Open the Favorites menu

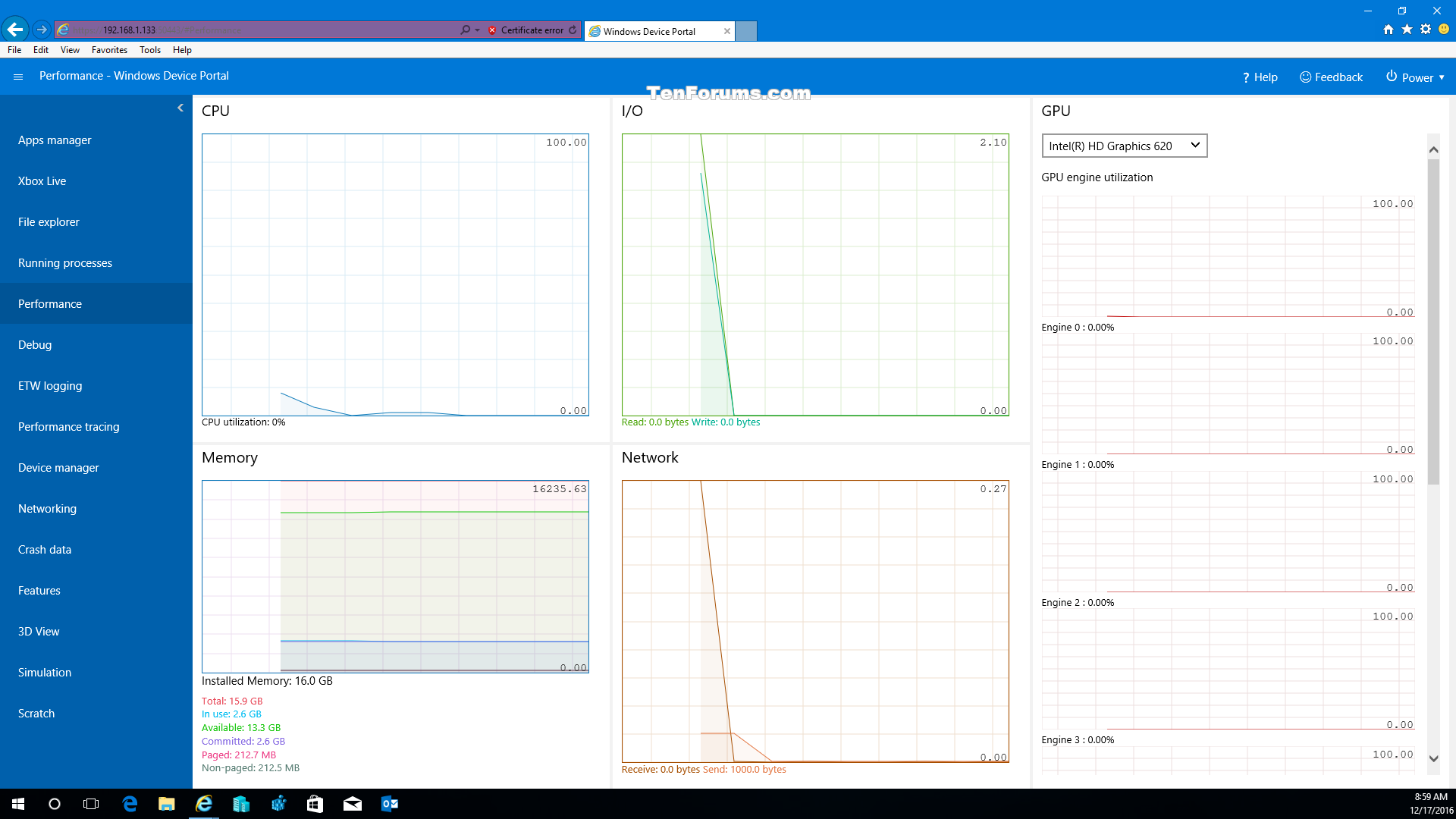[x=109, y=50]
